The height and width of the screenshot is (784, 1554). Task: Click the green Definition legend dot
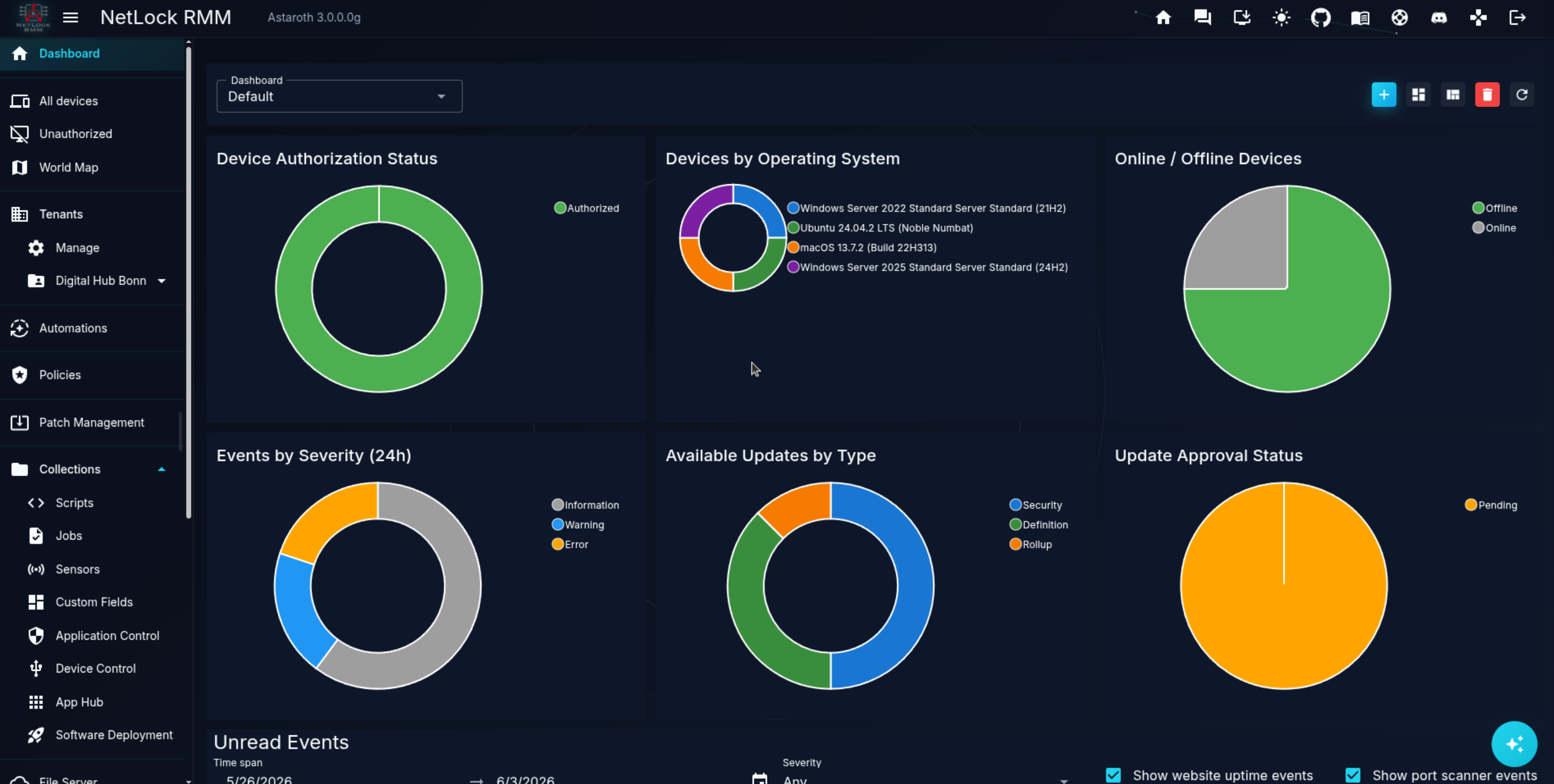(1015, 525)
